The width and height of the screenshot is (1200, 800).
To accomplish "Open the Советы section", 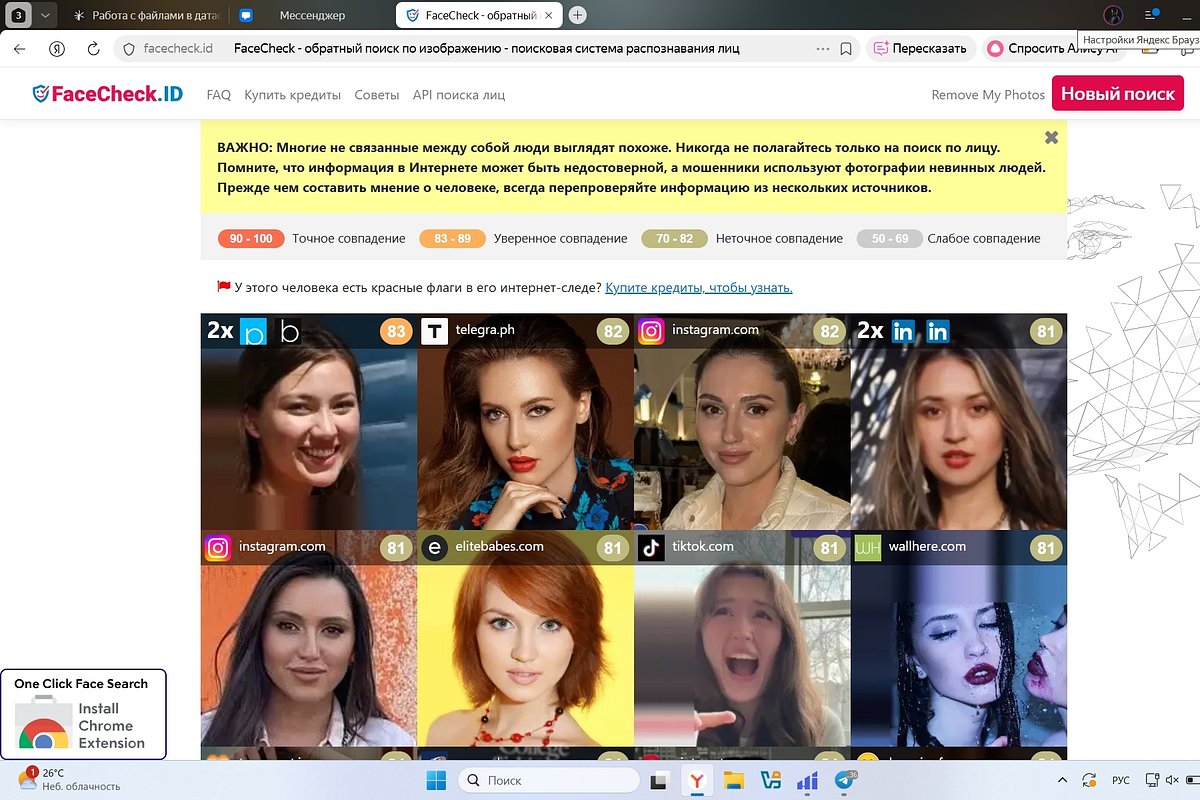I will [x=376, y=95].
